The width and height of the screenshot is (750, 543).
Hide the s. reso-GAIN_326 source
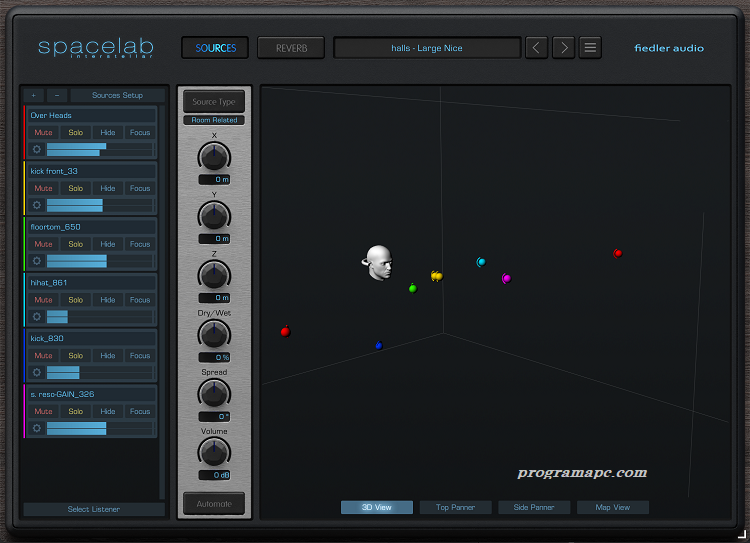coord(108,411)
